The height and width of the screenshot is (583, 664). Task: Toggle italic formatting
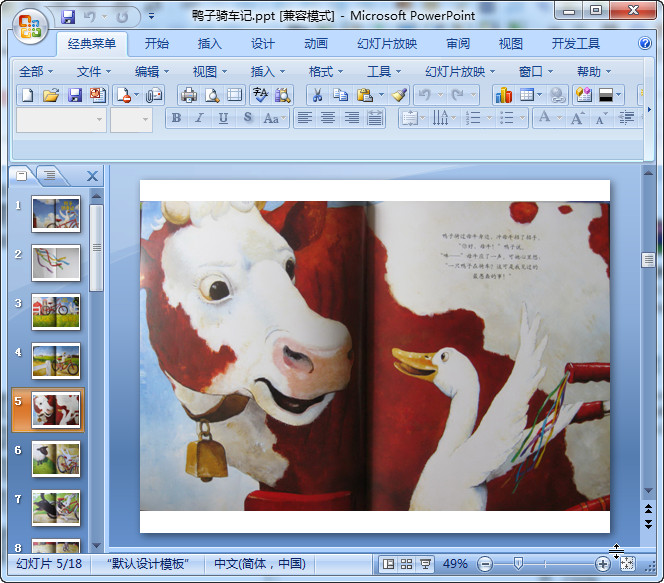(x=199, y=118)
